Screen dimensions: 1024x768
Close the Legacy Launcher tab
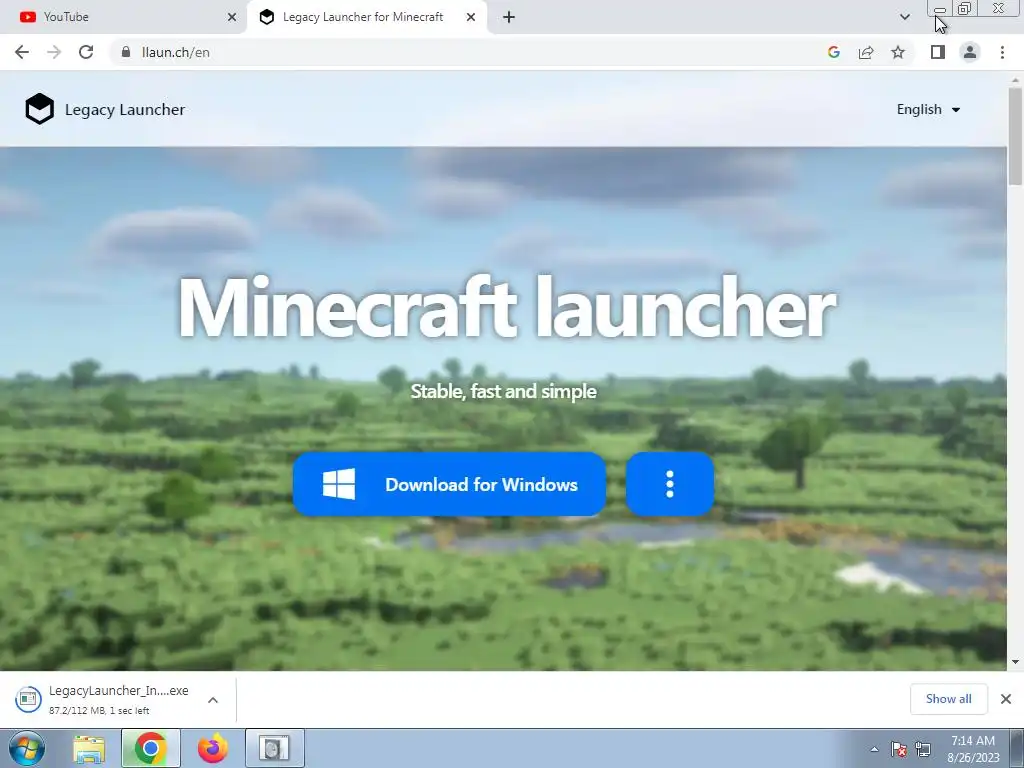tap(470, 17)
